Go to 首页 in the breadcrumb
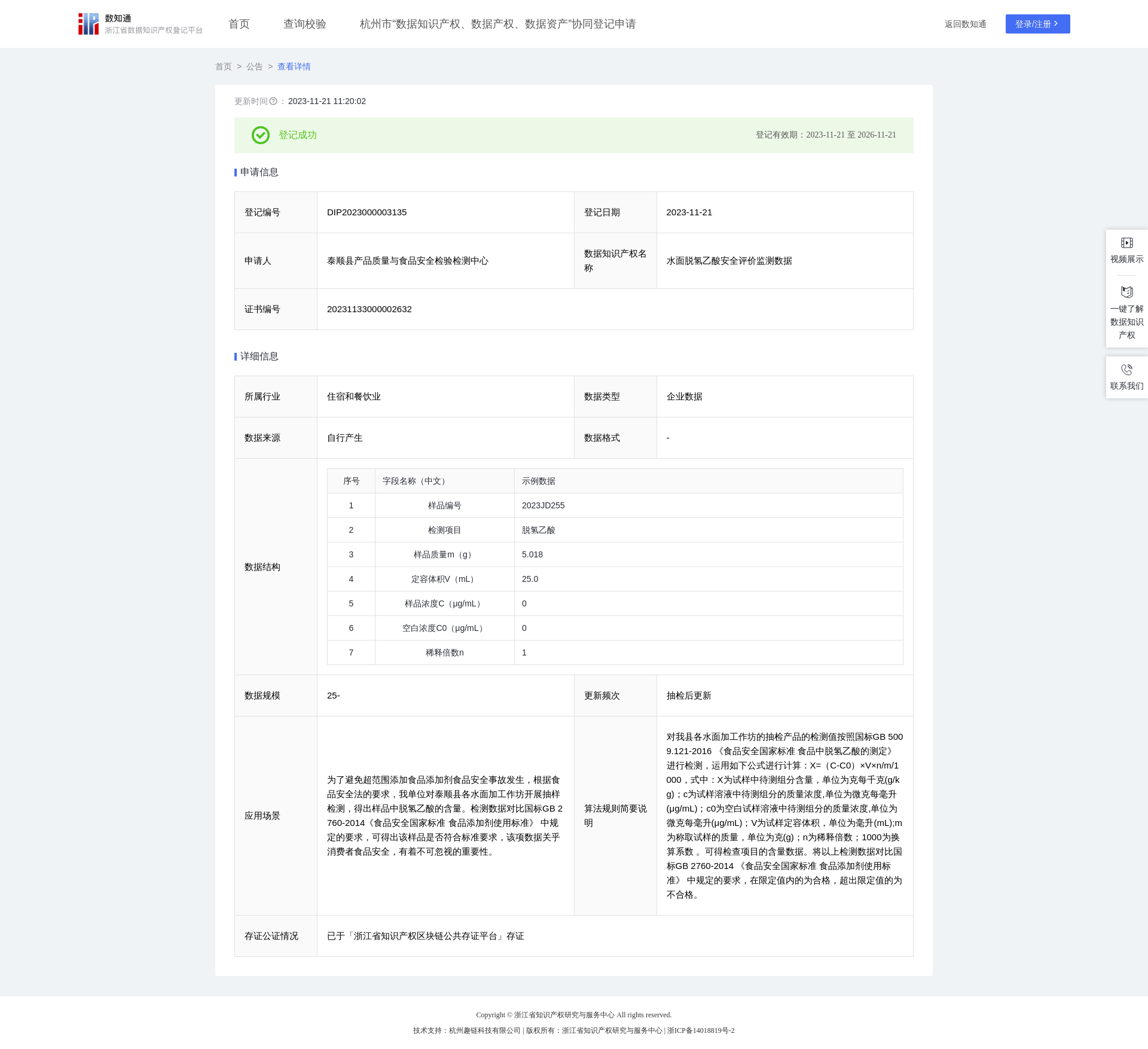 (x=224, y=66)
